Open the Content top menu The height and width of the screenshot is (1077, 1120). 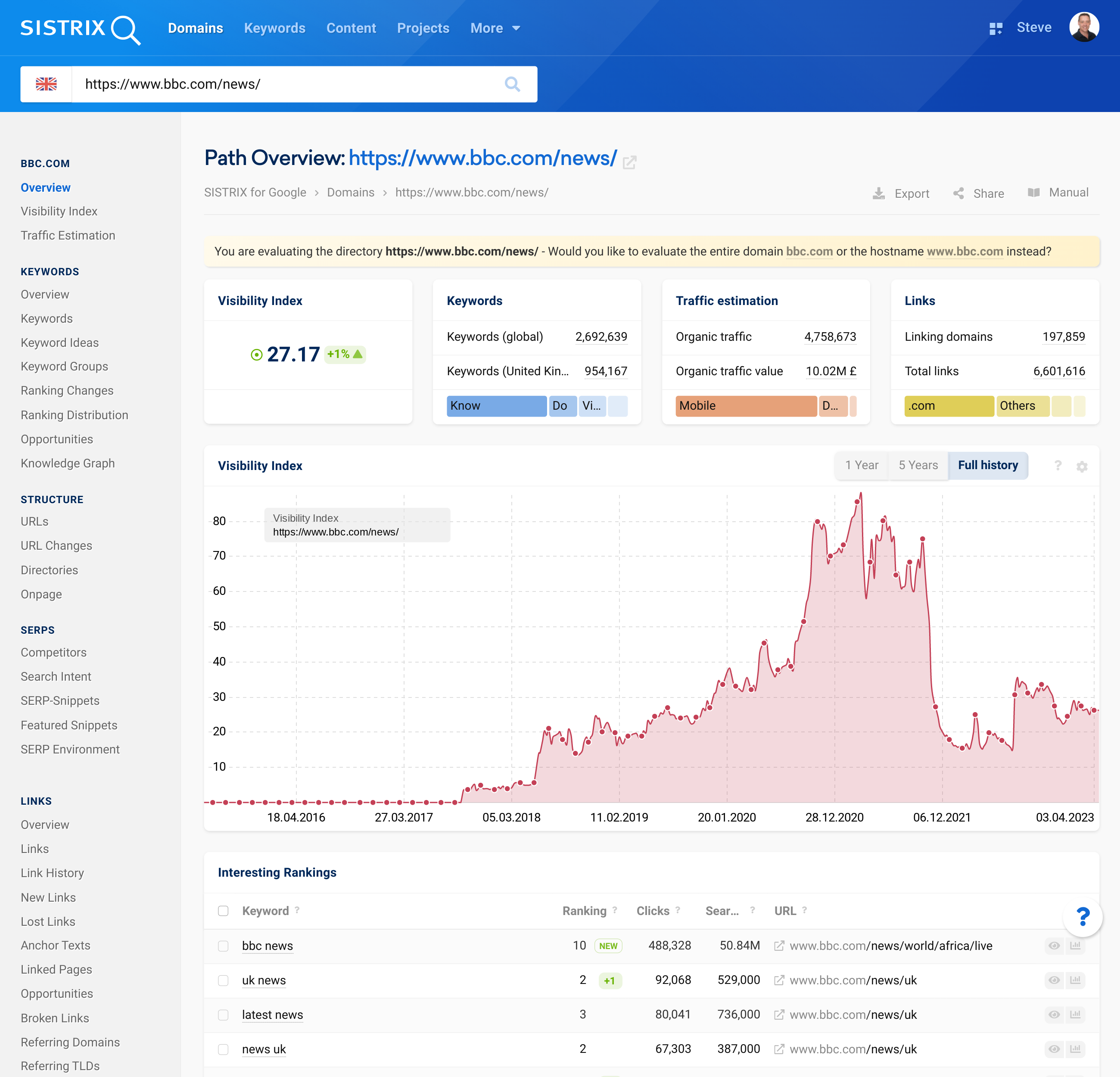351,28
